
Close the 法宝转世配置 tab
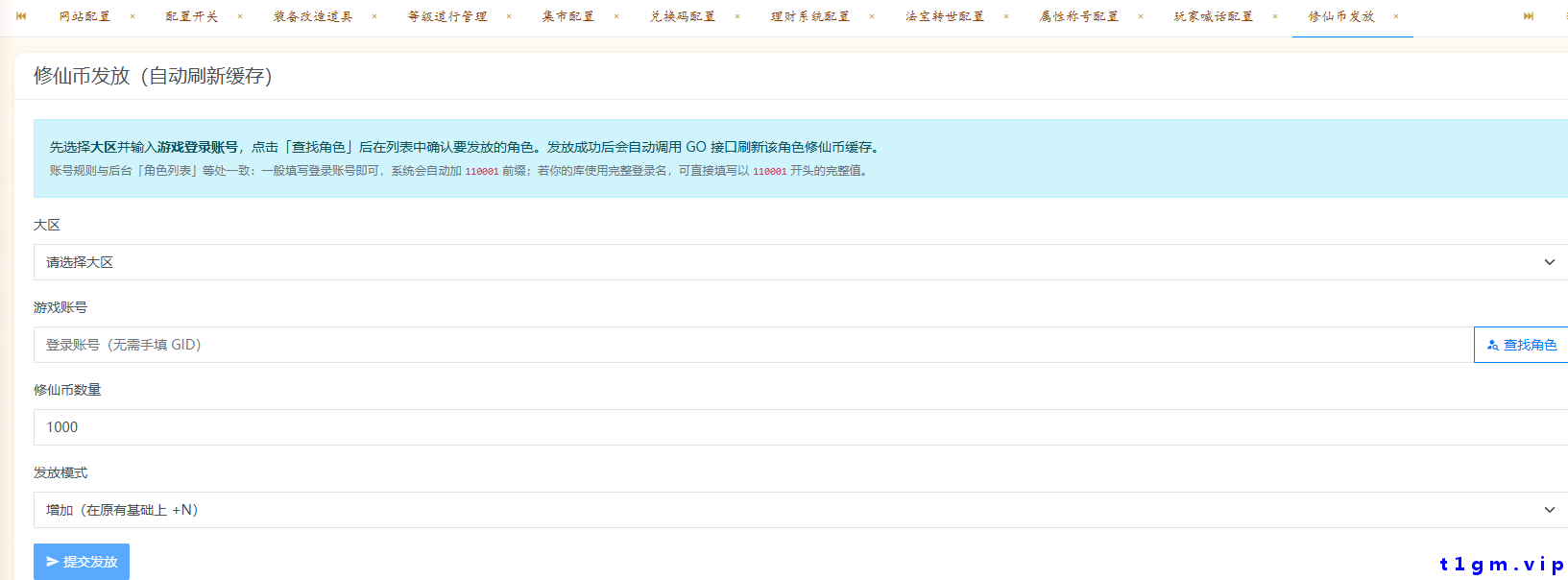(1006, 16)
